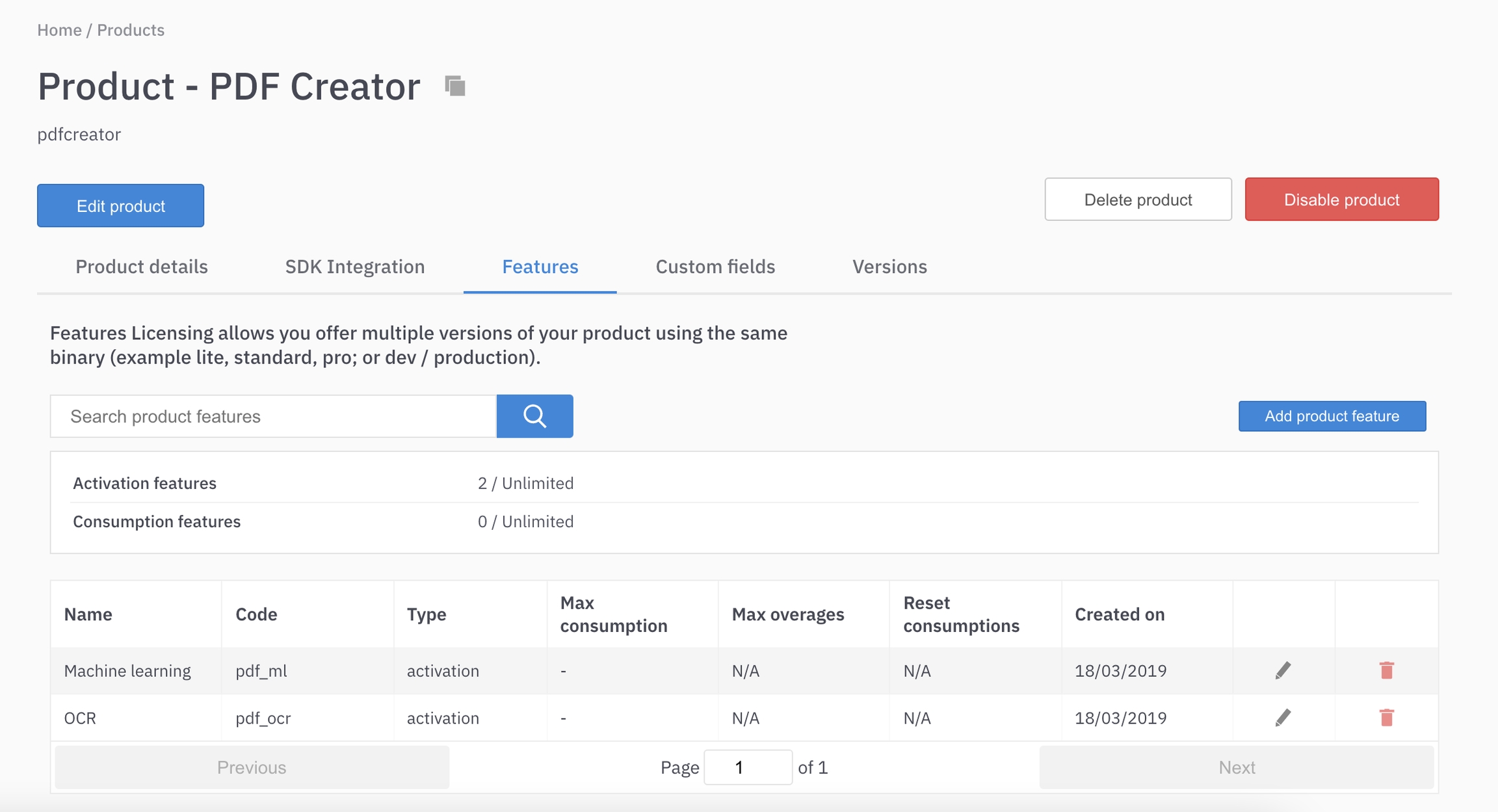Delete the OCR feature
The image size is (1498, 812).
click(1386, 718)
